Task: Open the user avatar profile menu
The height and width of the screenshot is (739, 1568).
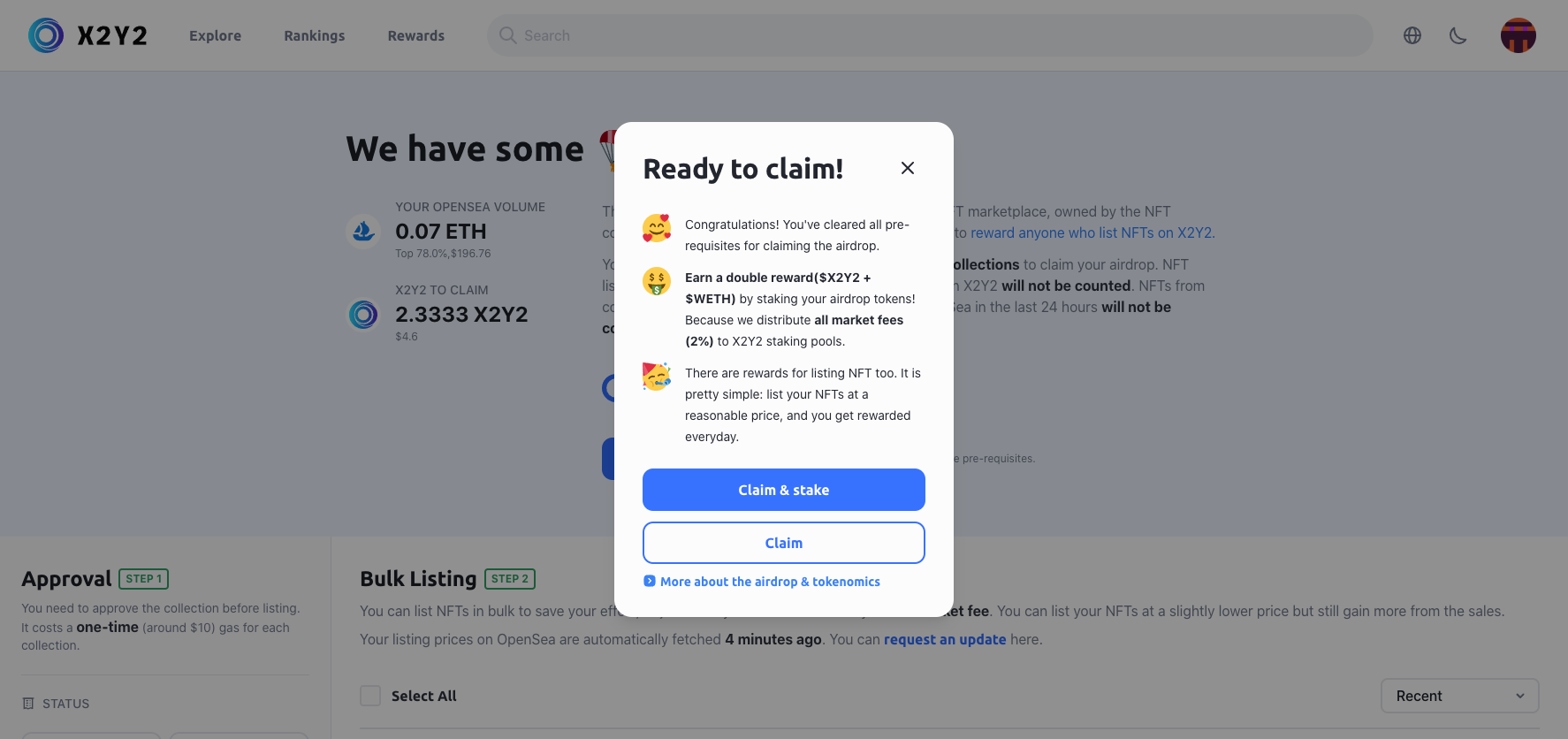Action: click(x=1519, y=35)
